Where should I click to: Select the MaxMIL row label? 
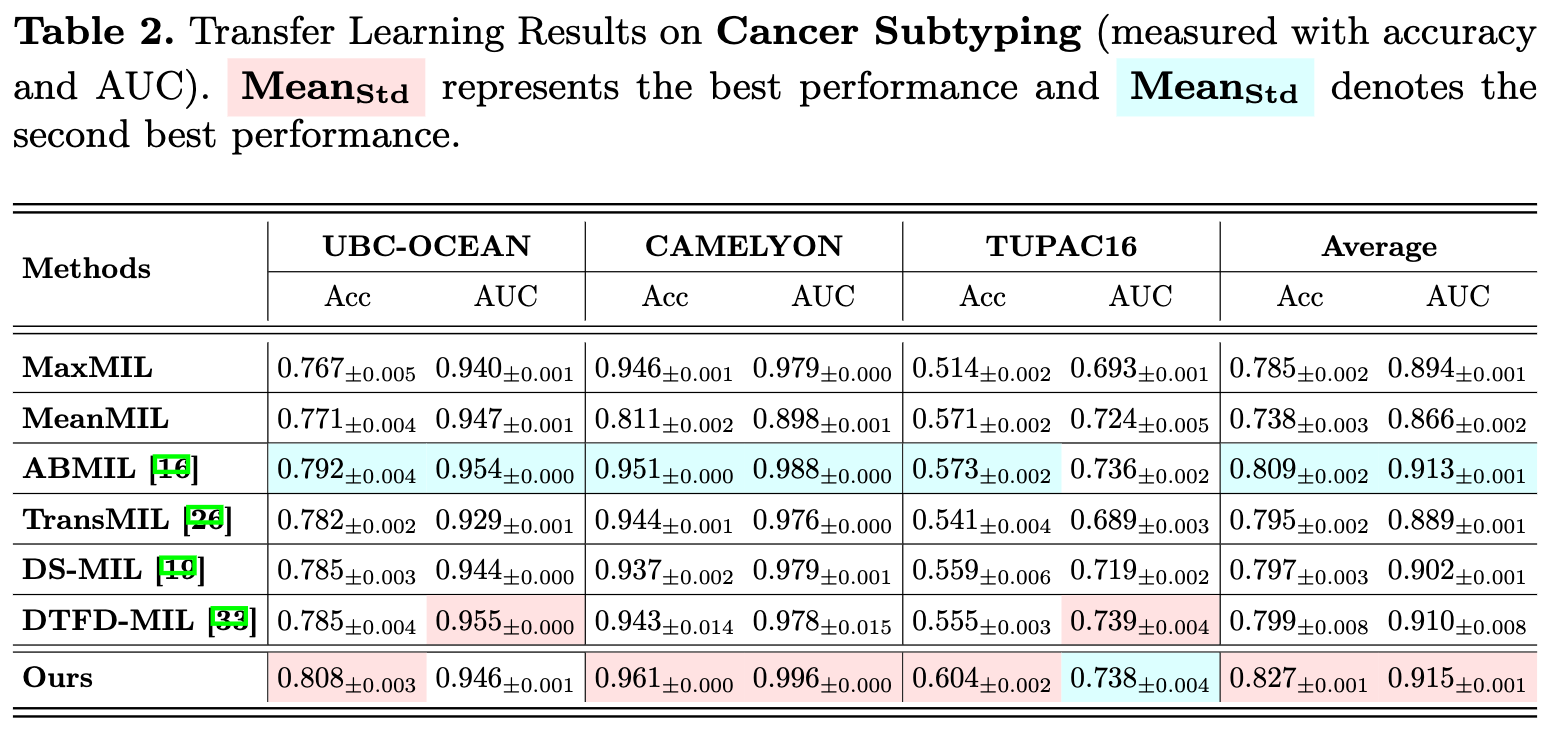click(x=88, y=367)
